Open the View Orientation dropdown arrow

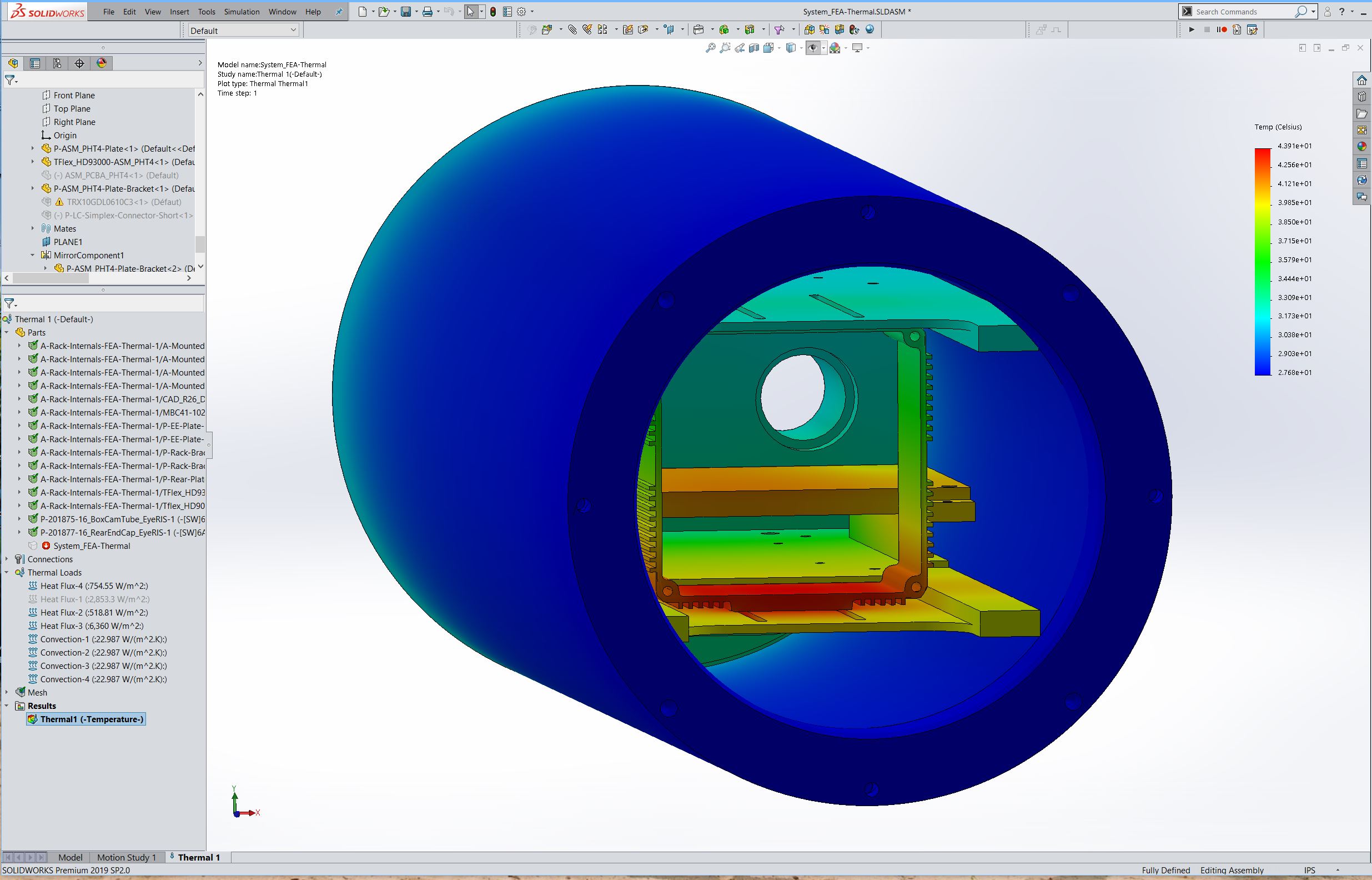click(778, 48)
